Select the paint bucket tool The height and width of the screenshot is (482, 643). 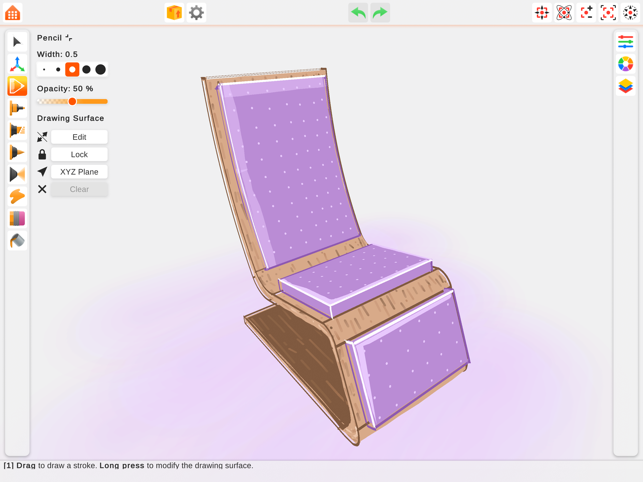click(17, 241)
